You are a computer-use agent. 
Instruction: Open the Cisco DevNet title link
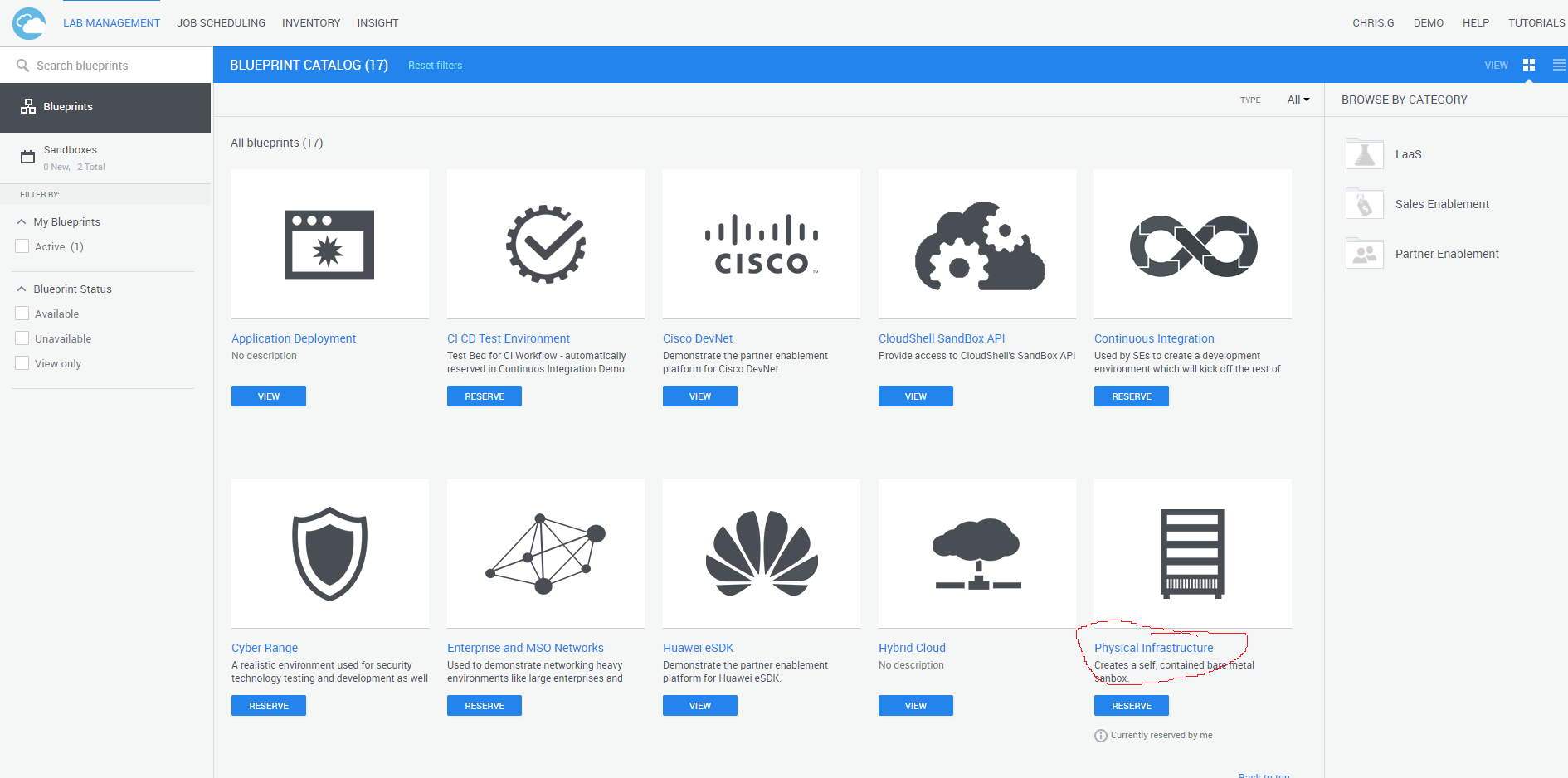698,338
